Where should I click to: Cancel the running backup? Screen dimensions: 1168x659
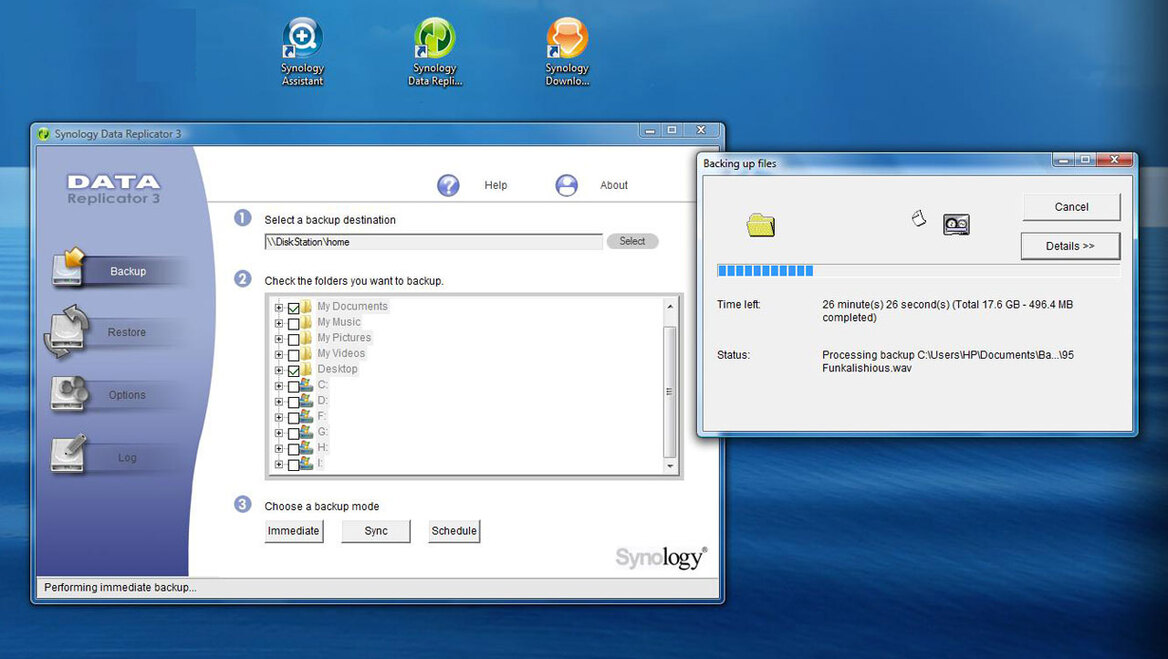pyautogui.click(x=1071, y=207)
